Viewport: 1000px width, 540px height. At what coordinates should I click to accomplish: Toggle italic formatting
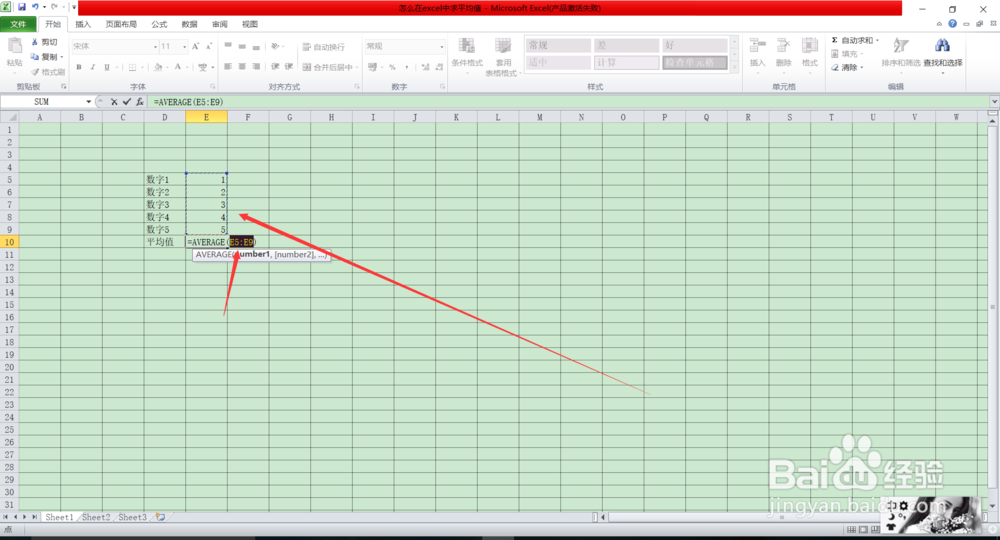(x=93, y=67)
